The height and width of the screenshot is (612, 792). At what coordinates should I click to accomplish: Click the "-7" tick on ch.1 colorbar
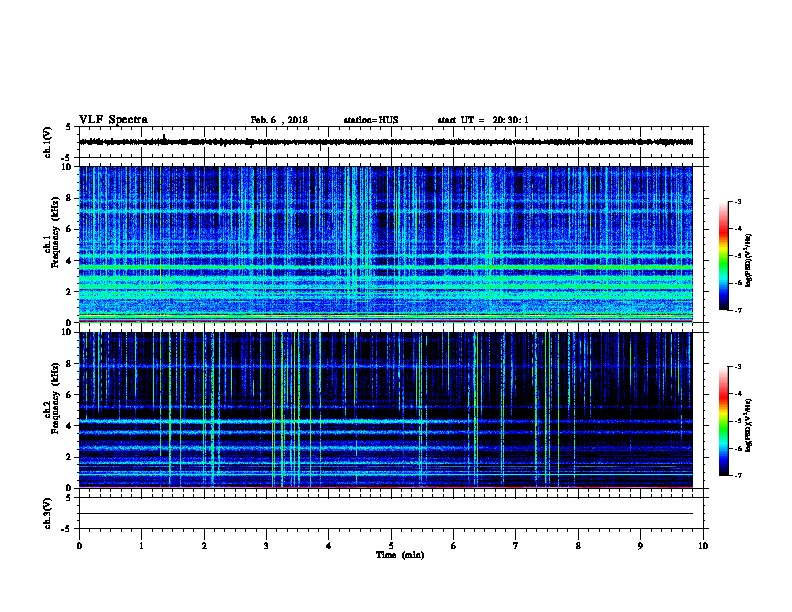738,310
